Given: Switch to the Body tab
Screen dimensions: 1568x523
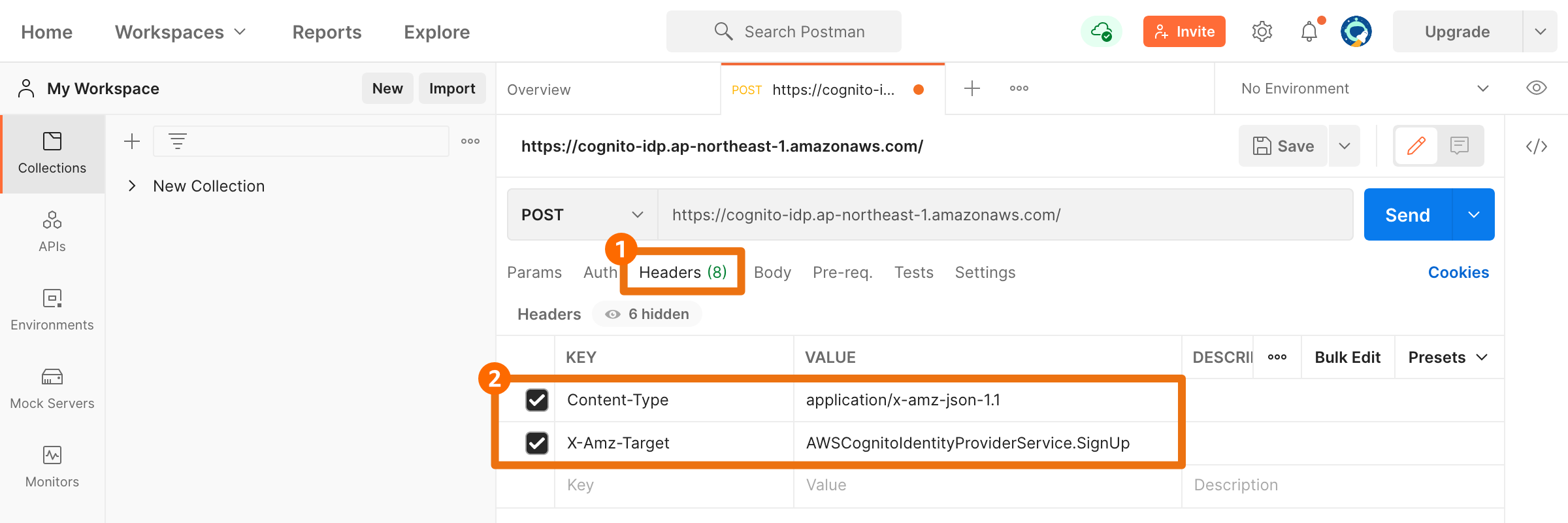Looking at the screenshot, I should [772, 272].
